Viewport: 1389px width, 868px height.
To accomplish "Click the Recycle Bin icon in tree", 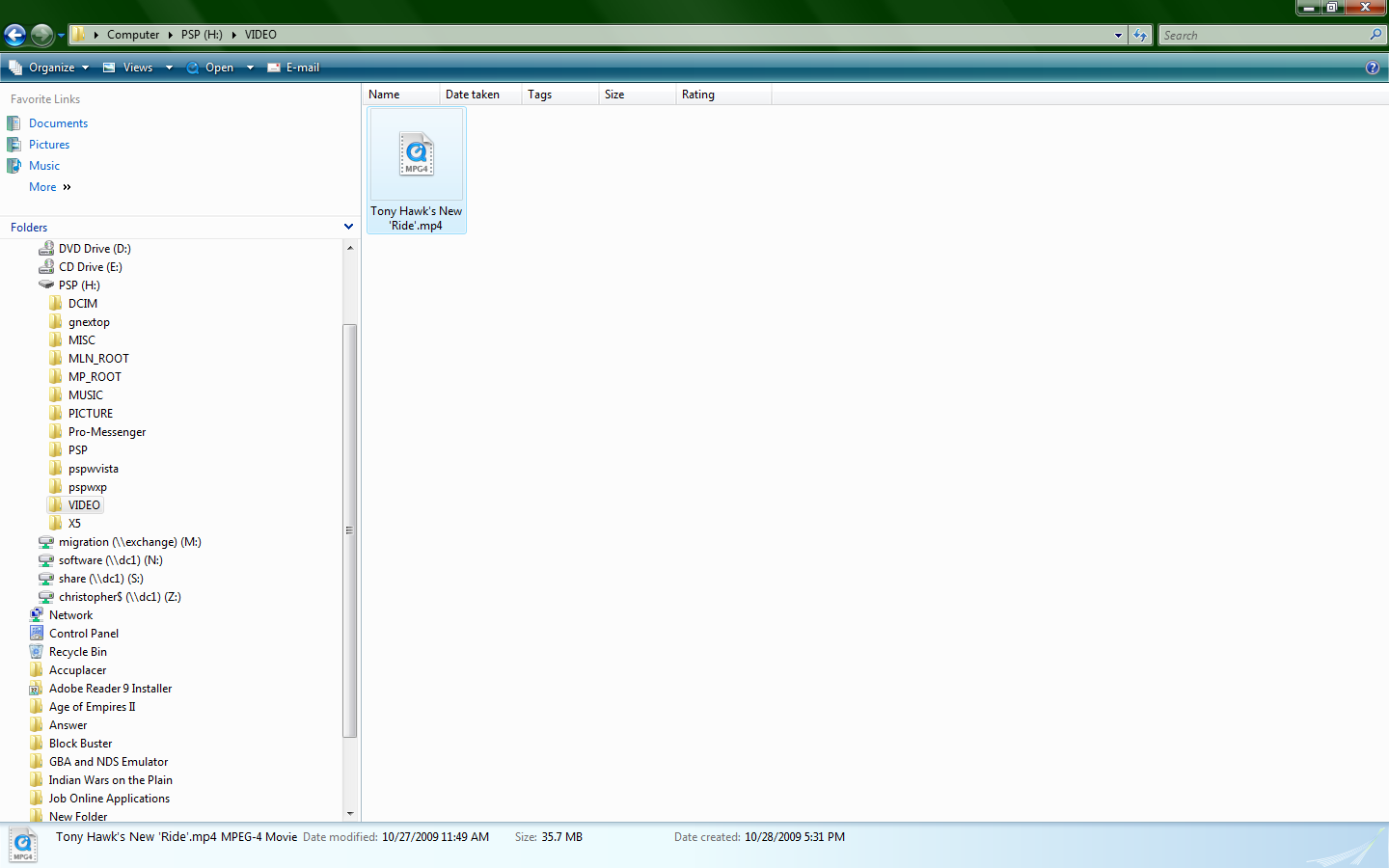I will pos(37,652).
